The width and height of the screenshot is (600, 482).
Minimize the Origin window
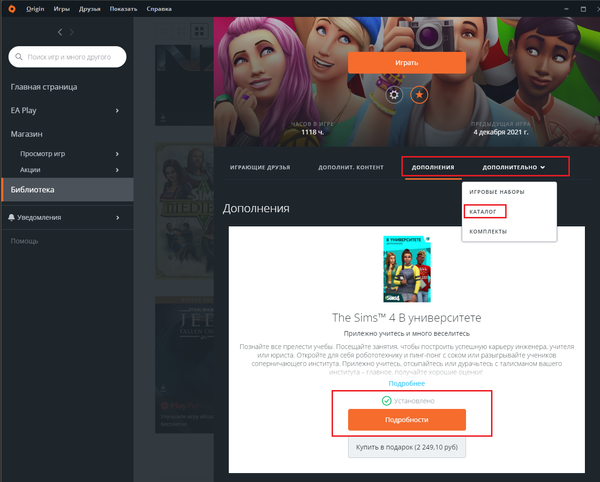pos(566,9)
